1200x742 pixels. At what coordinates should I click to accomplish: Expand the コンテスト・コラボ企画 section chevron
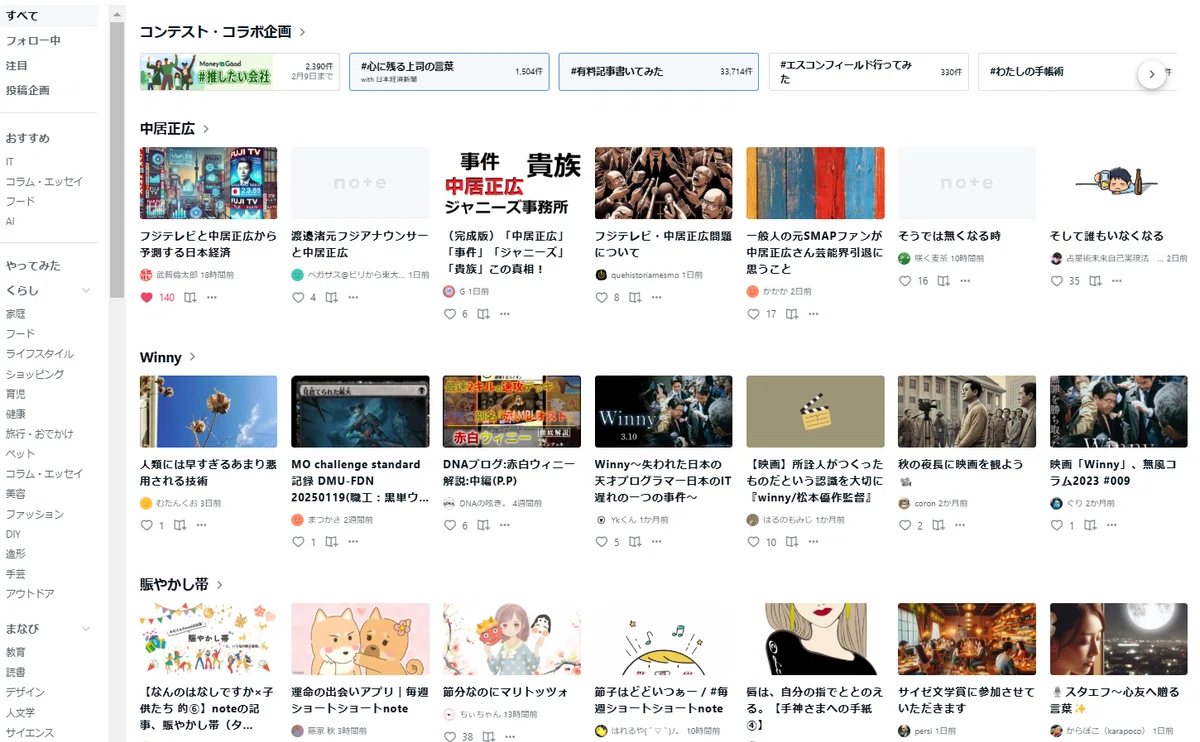303,32
